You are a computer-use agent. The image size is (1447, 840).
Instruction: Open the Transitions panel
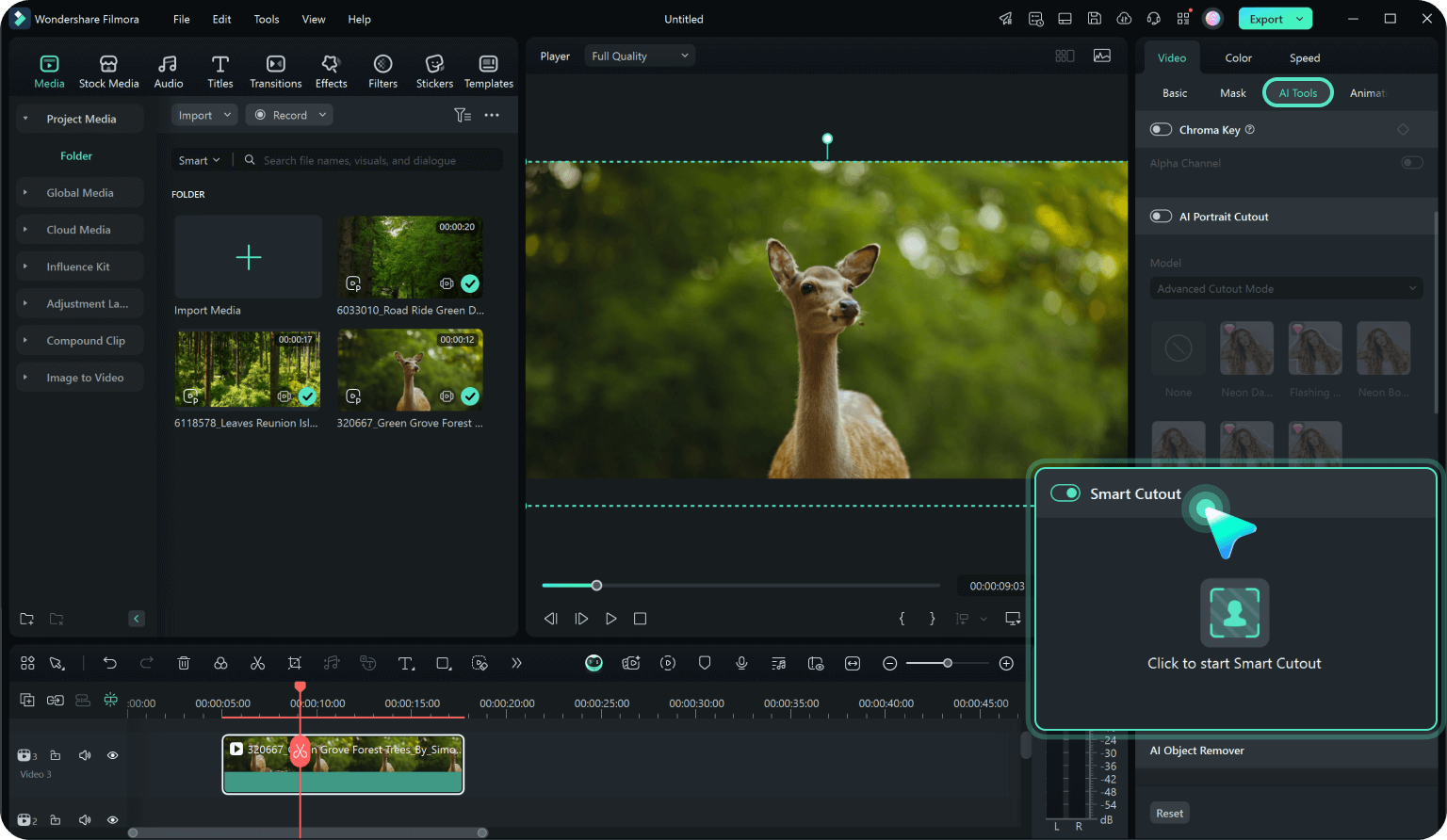275,72
